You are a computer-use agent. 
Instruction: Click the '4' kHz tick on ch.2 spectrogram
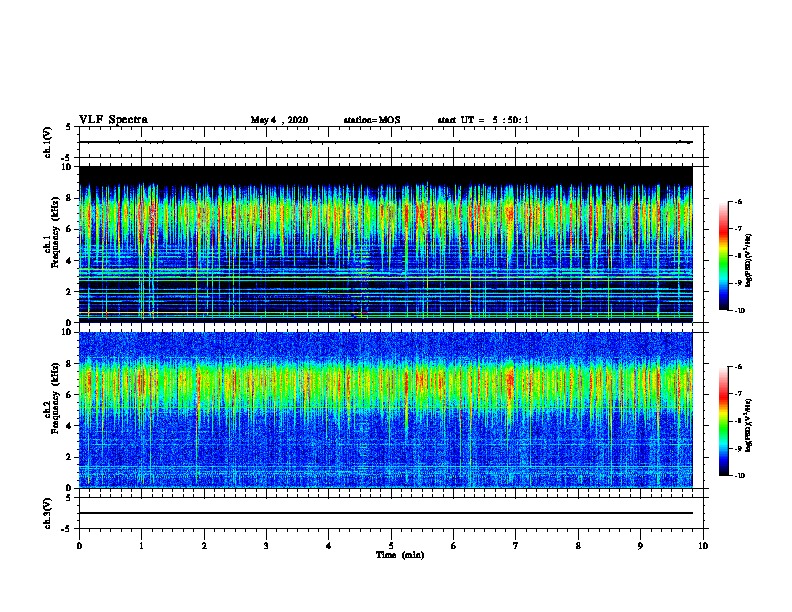point(69,426)
